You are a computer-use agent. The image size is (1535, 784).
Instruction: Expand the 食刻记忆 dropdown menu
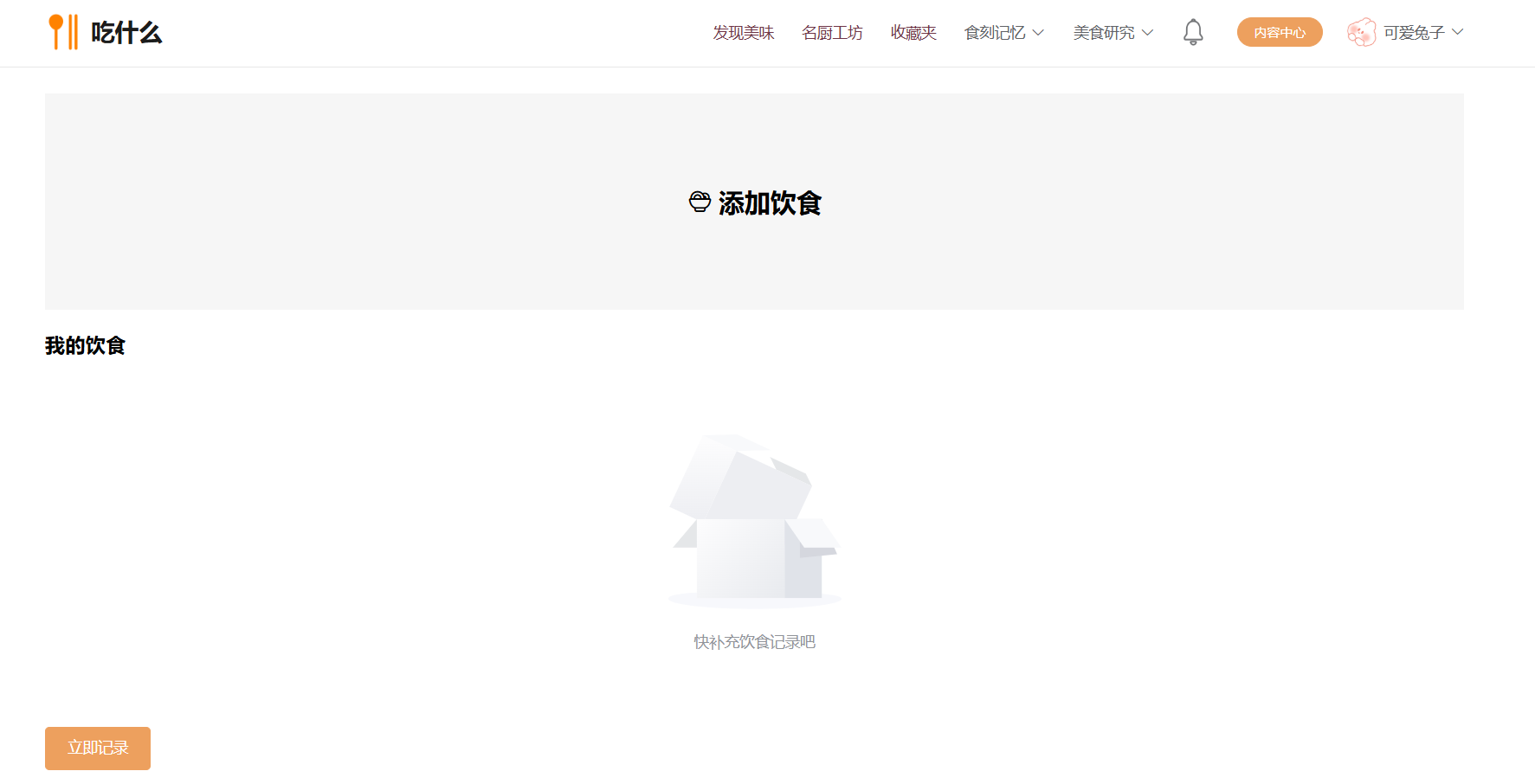[x=1004, y=33]
